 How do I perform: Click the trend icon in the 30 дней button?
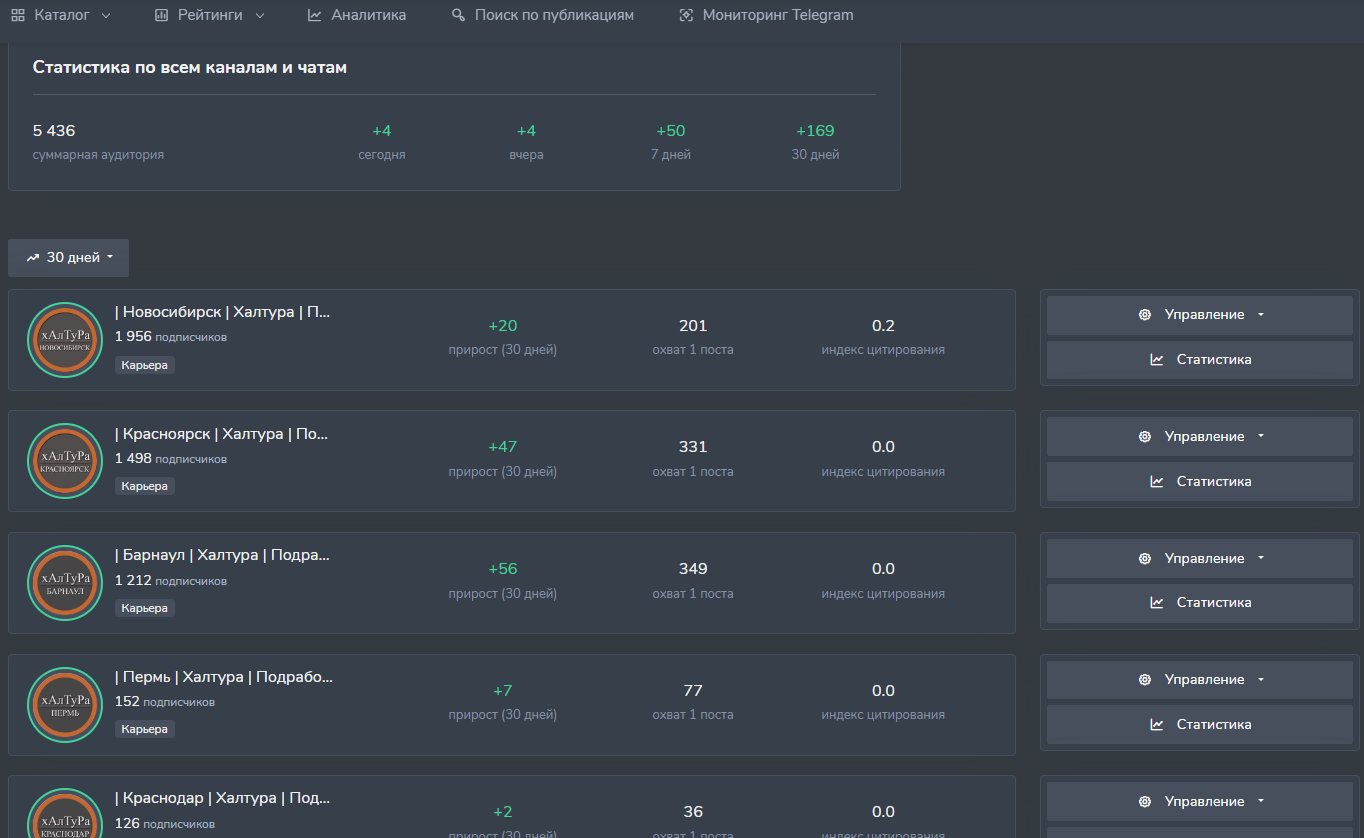click(33, 258)
